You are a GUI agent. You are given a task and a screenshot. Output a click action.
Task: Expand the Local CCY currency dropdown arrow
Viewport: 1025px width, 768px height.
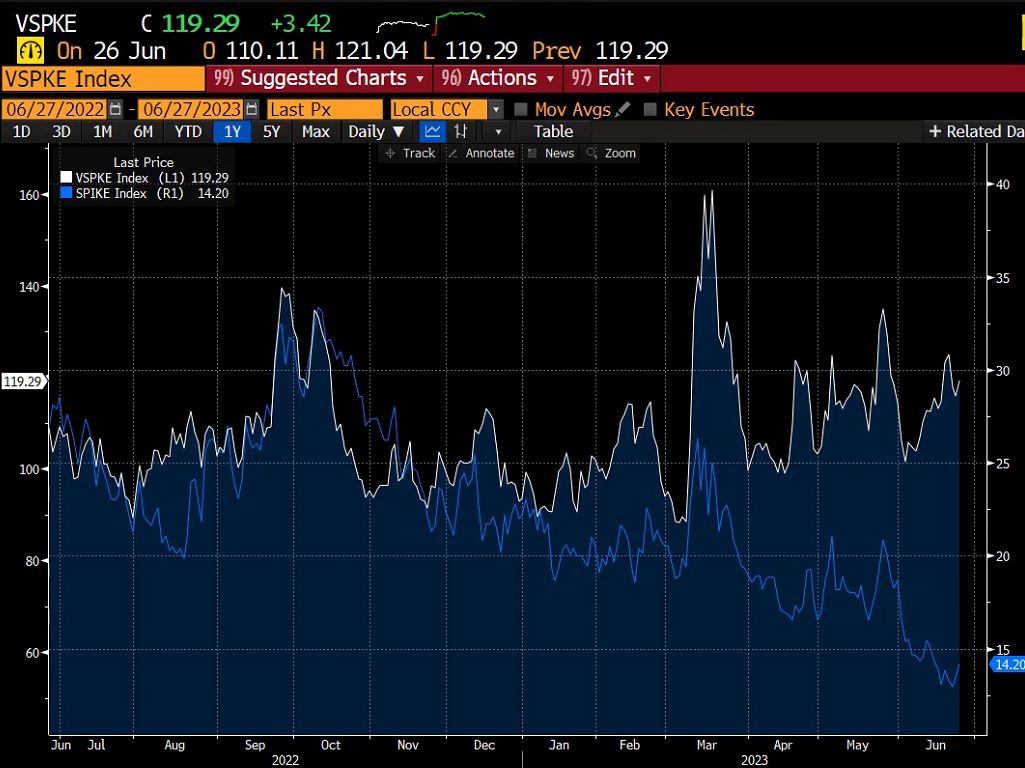point(496,109)
